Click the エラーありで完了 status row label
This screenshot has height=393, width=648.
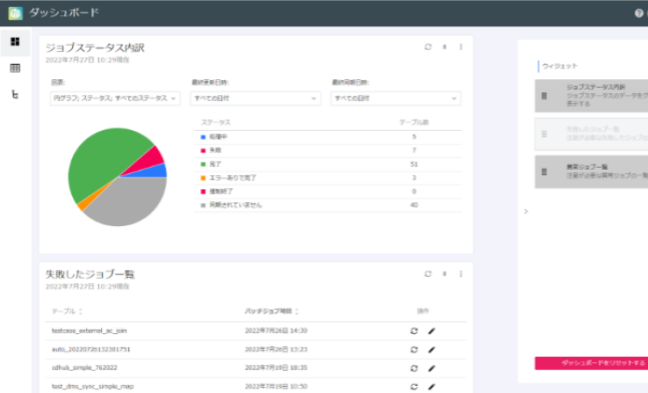click(x=233, y=178)
